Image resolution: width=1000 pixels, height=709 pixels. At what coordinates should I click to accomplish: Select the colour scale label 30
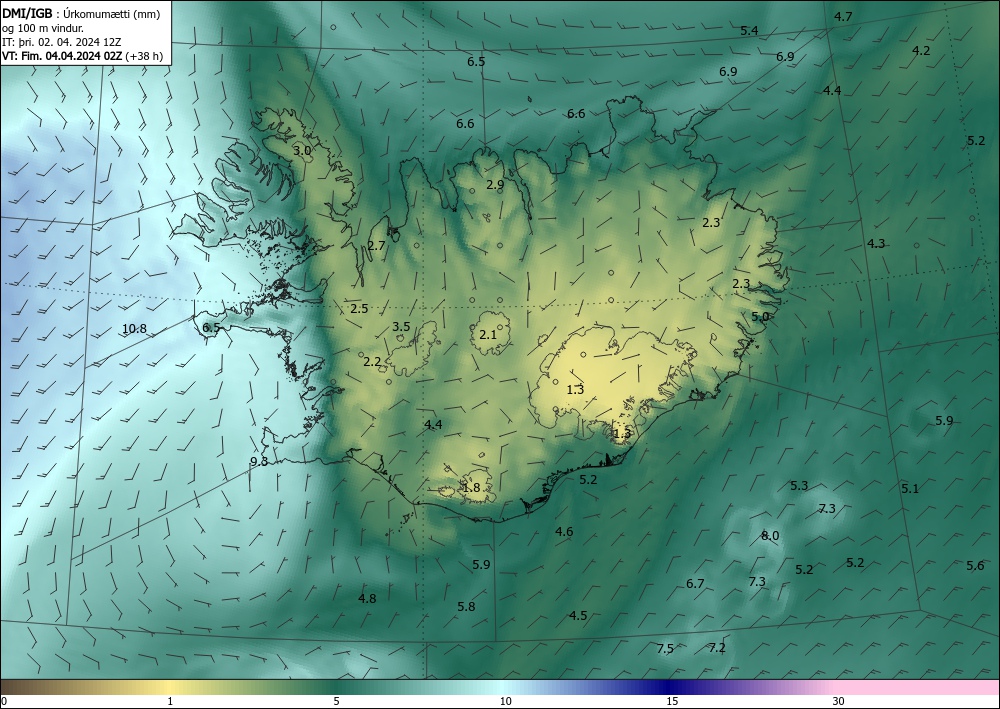coord(839,701)
